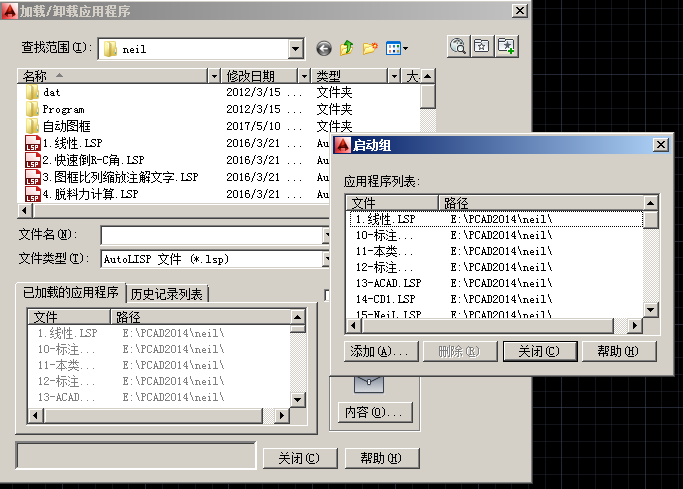Open the 类型 column filter dropdown

[x=394, y=77]
